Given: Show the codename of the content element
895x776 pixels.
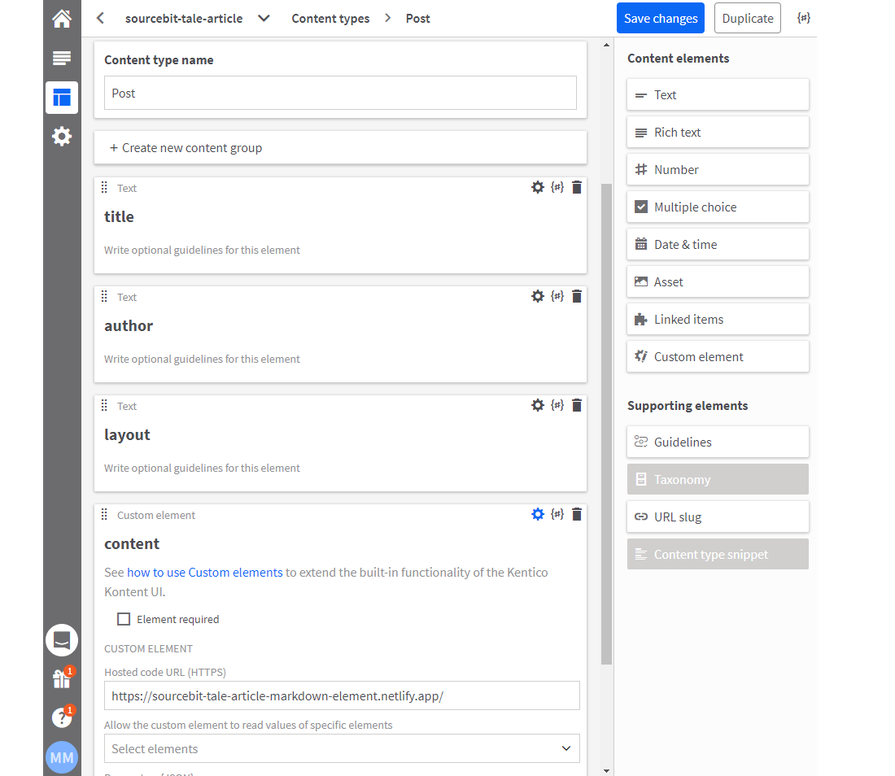Looking at the screenshot, I should 557,514.
